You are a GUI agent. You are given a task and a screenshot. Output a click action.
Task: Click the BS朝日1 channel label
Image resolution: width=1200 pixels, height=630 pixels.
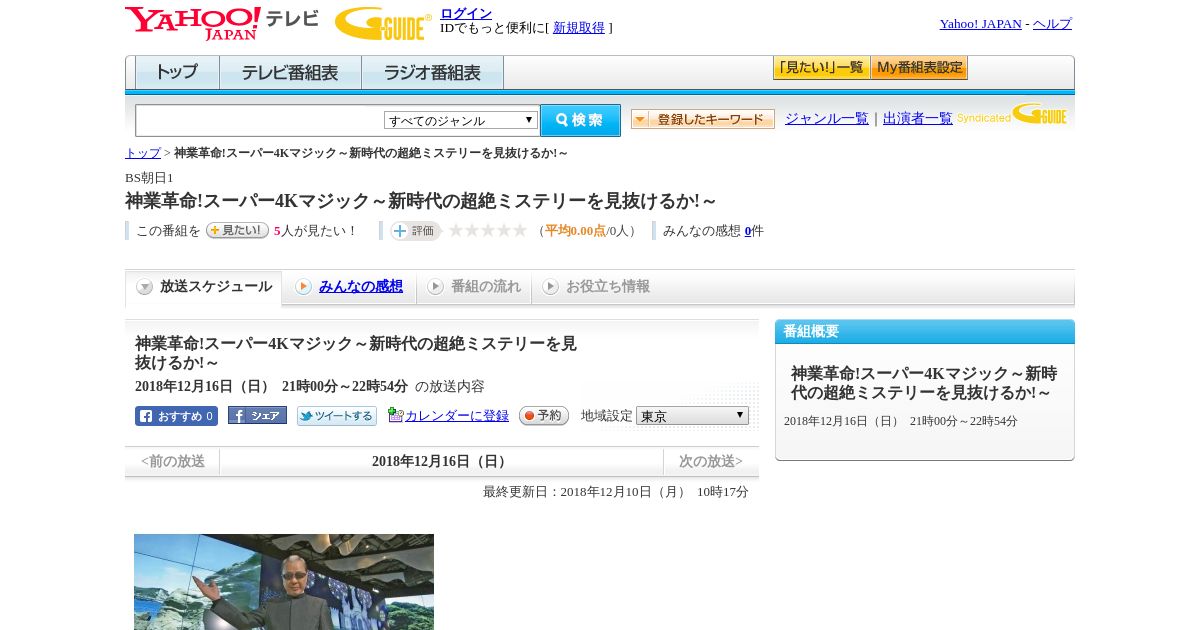(x=149, y=178)
